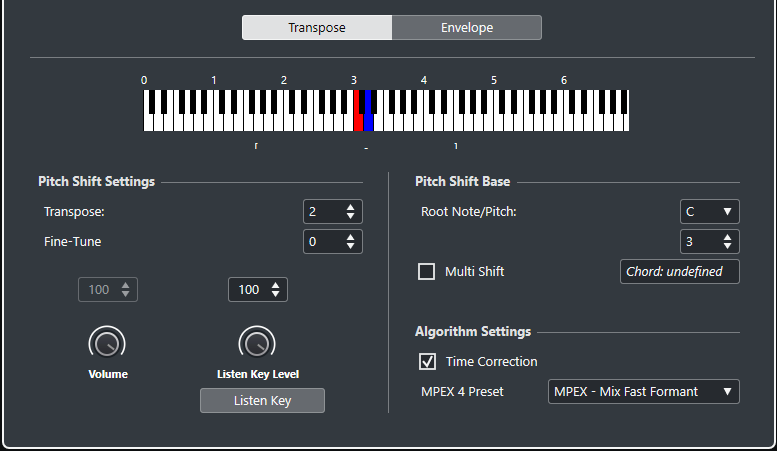This screenshot has width=777, height=451.
Task: Click the Listen Key Level knob
Action: (257, 343)
